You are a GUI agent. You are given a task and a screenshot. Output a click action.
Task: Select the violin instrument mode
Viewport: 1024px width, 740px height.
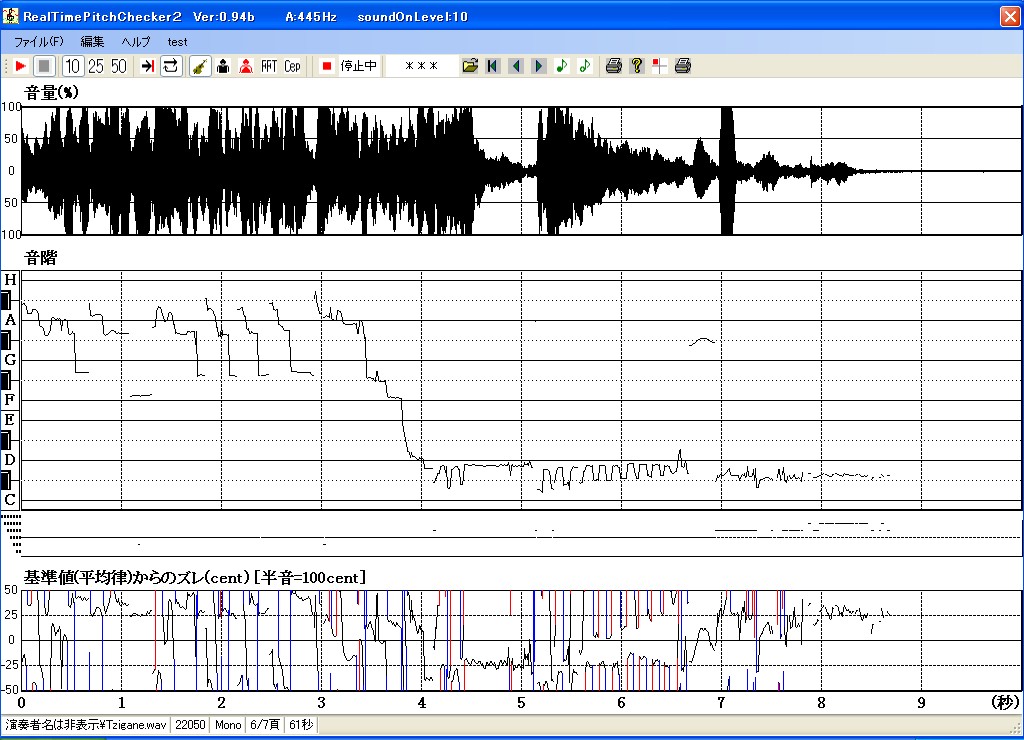[x=200, y=66]
